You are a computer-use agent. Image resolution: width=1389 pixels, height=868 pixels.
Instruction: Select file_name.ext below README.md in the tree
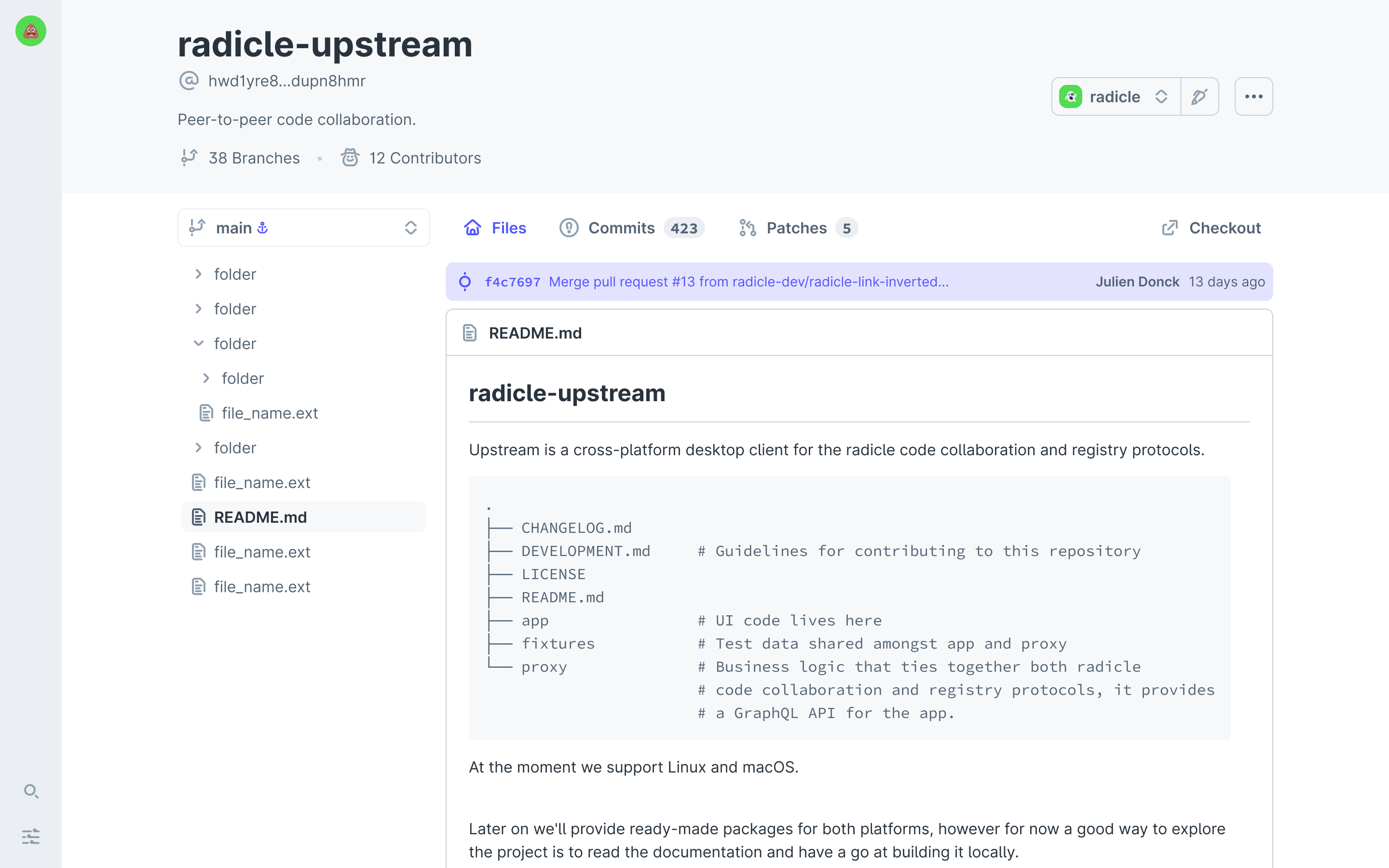262,552
